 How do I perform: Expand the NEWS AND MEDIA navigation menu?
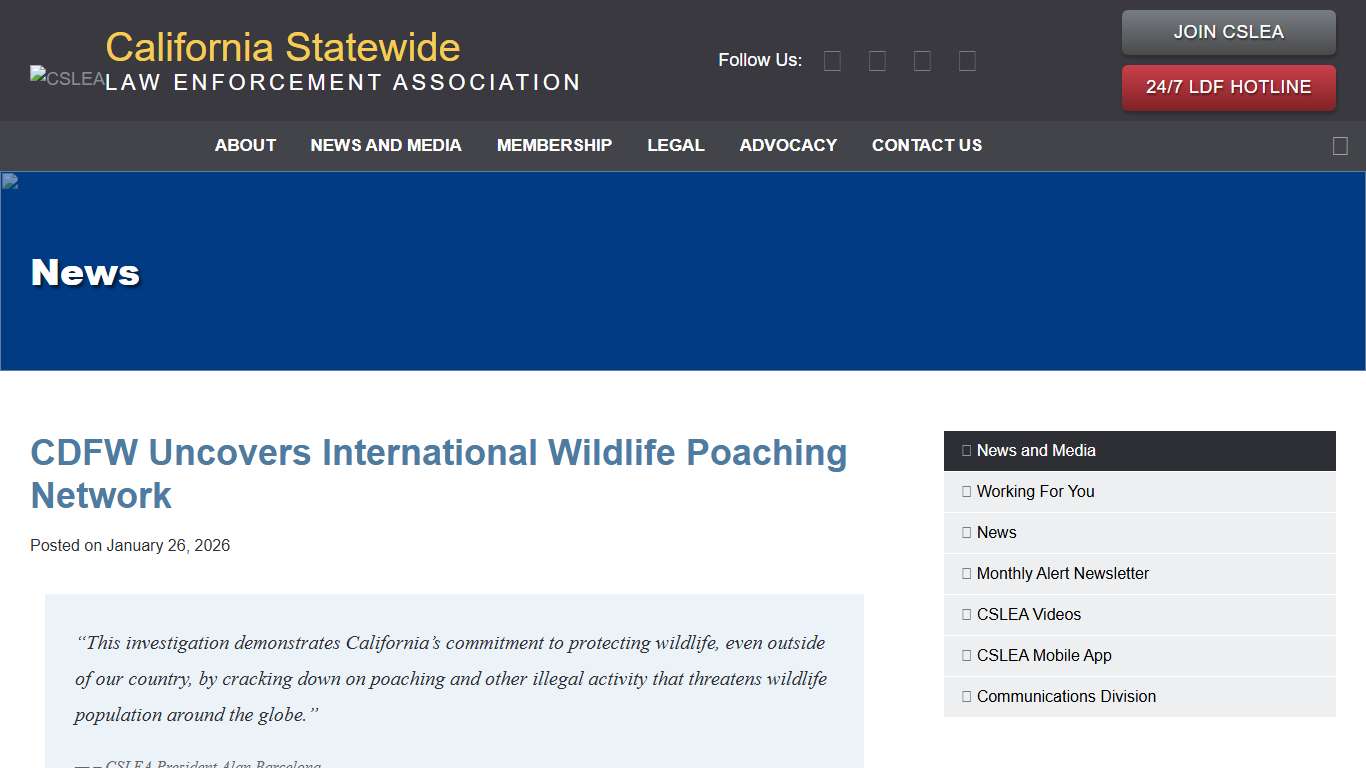click(x=386, y=145)
